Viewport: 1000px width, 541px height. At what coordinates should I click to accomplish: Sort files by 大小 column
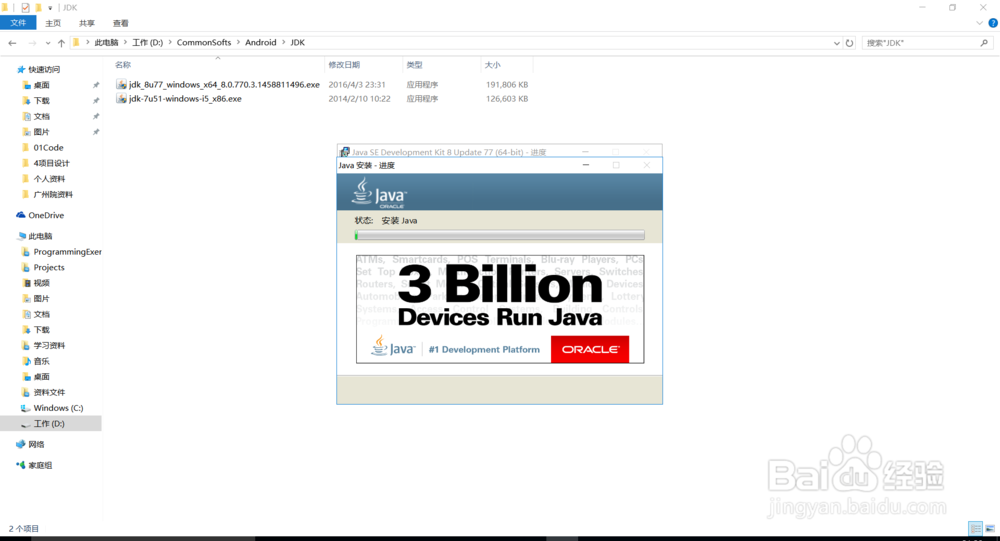(492, 65)
